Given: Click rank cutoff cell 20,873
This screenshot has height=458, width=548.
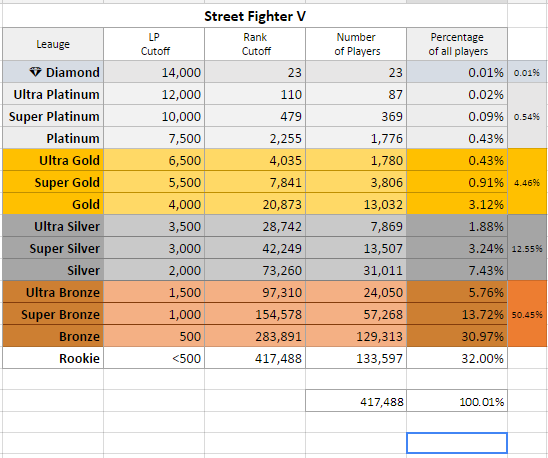Looking at the screenshot, I should point(255,204).
